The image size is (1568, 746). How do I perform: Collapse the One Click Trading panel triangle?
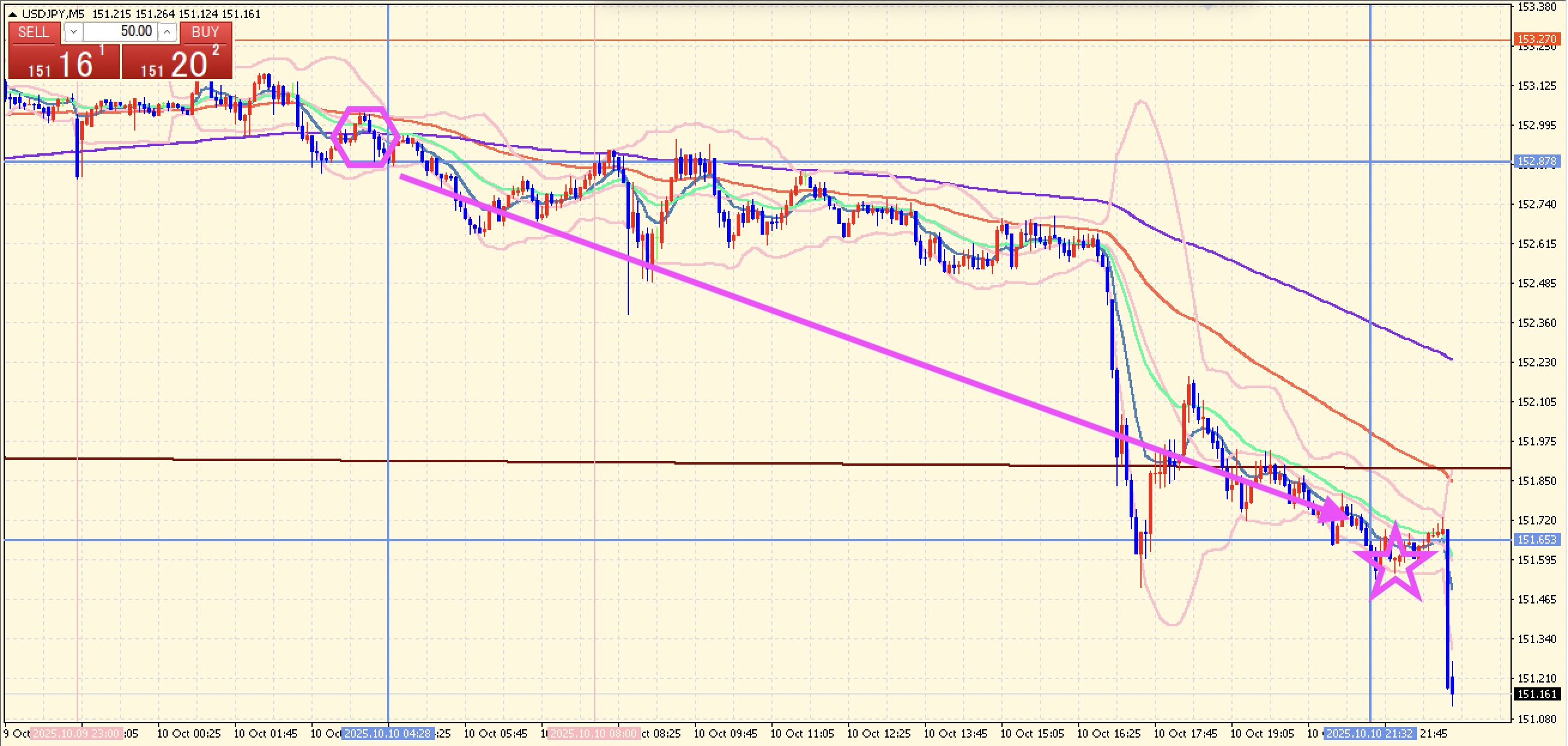pos(11,14)
